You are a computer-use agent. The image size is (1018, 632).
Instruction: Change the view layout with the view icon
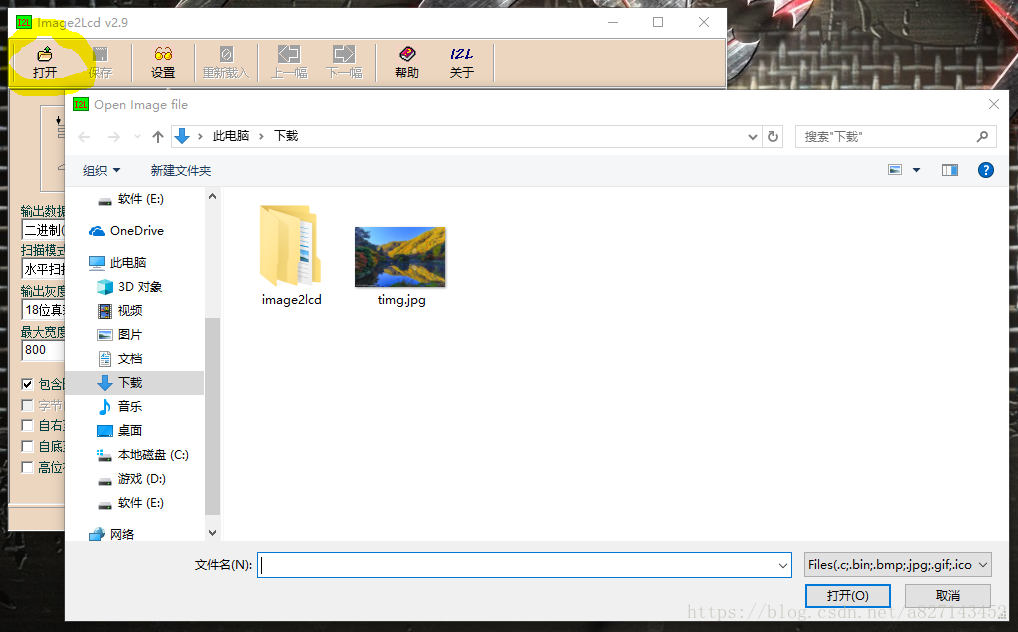click(x=895, y=170)
